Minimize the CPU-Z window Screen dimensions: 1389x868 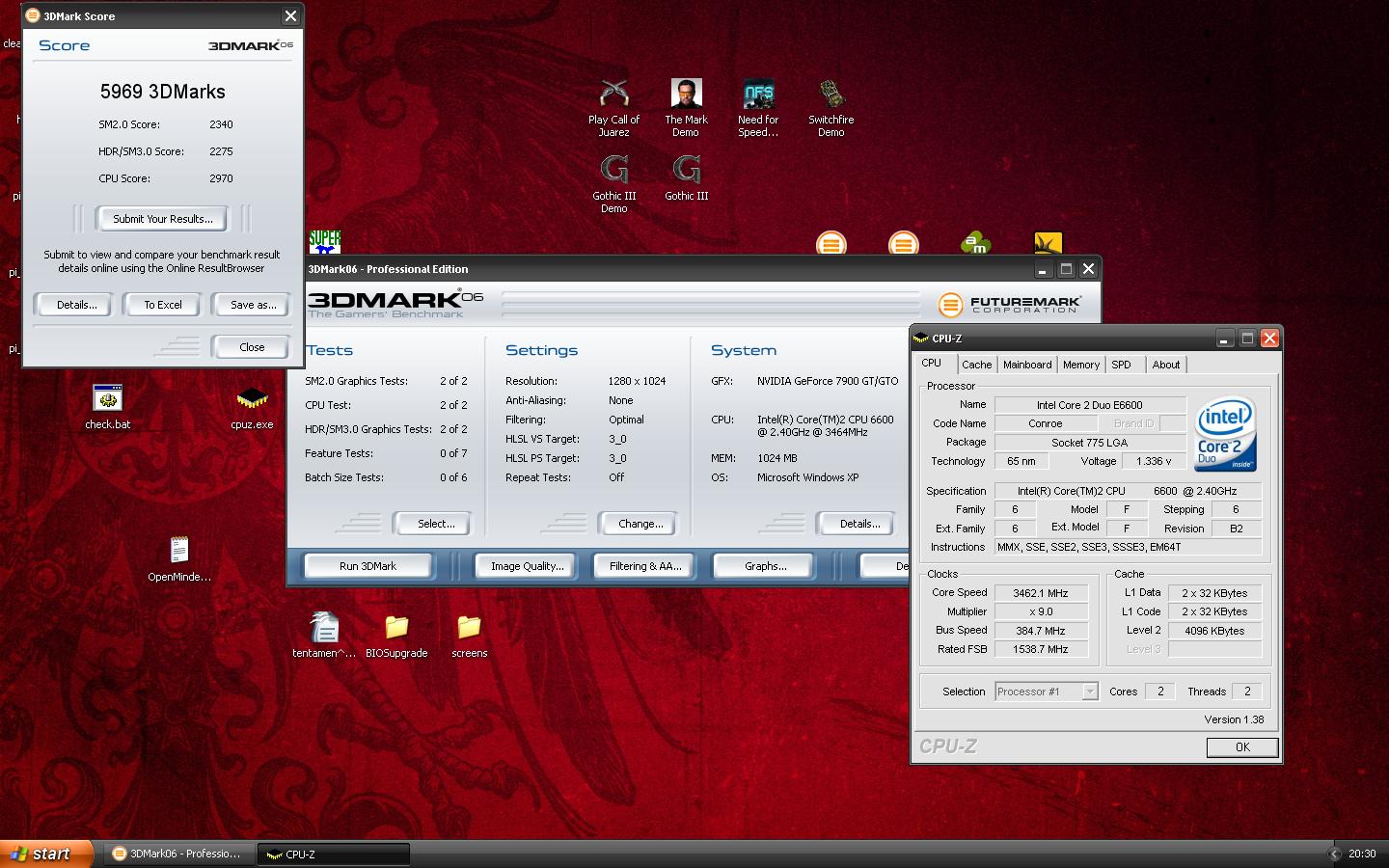(x=1224, y=339)
